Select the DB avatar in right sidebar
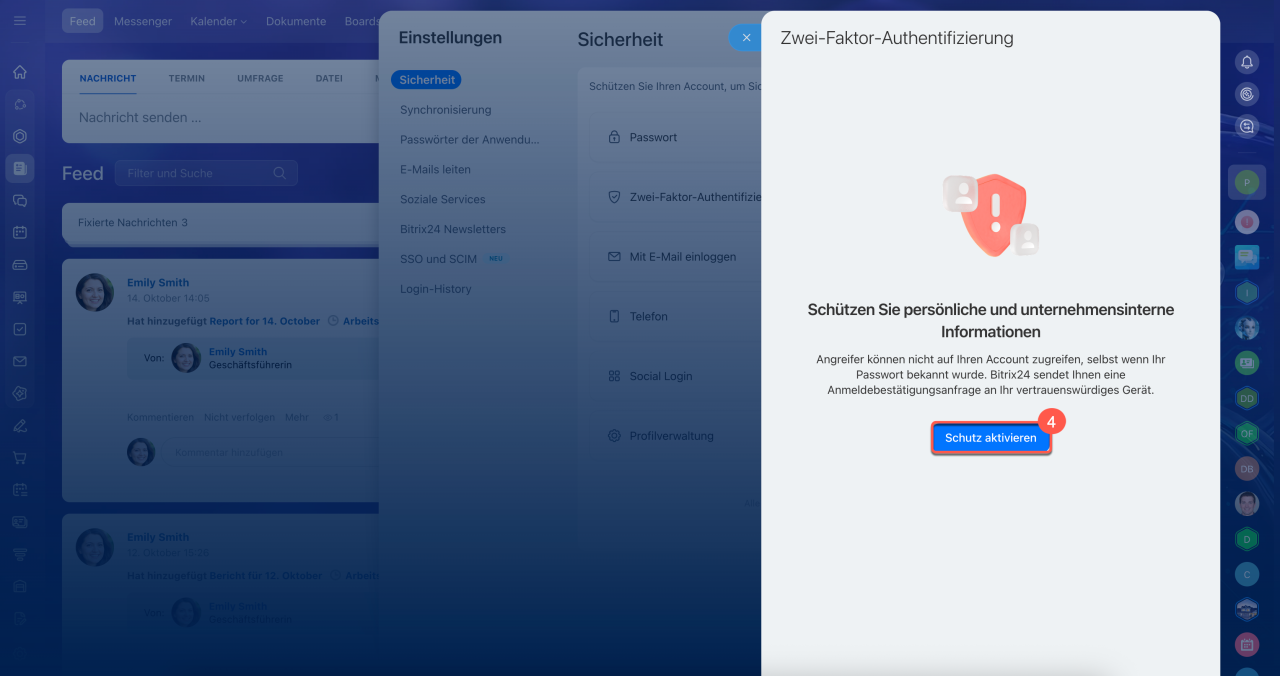The width and height of the screenshot is (1280, 676). click(1246, 468)
